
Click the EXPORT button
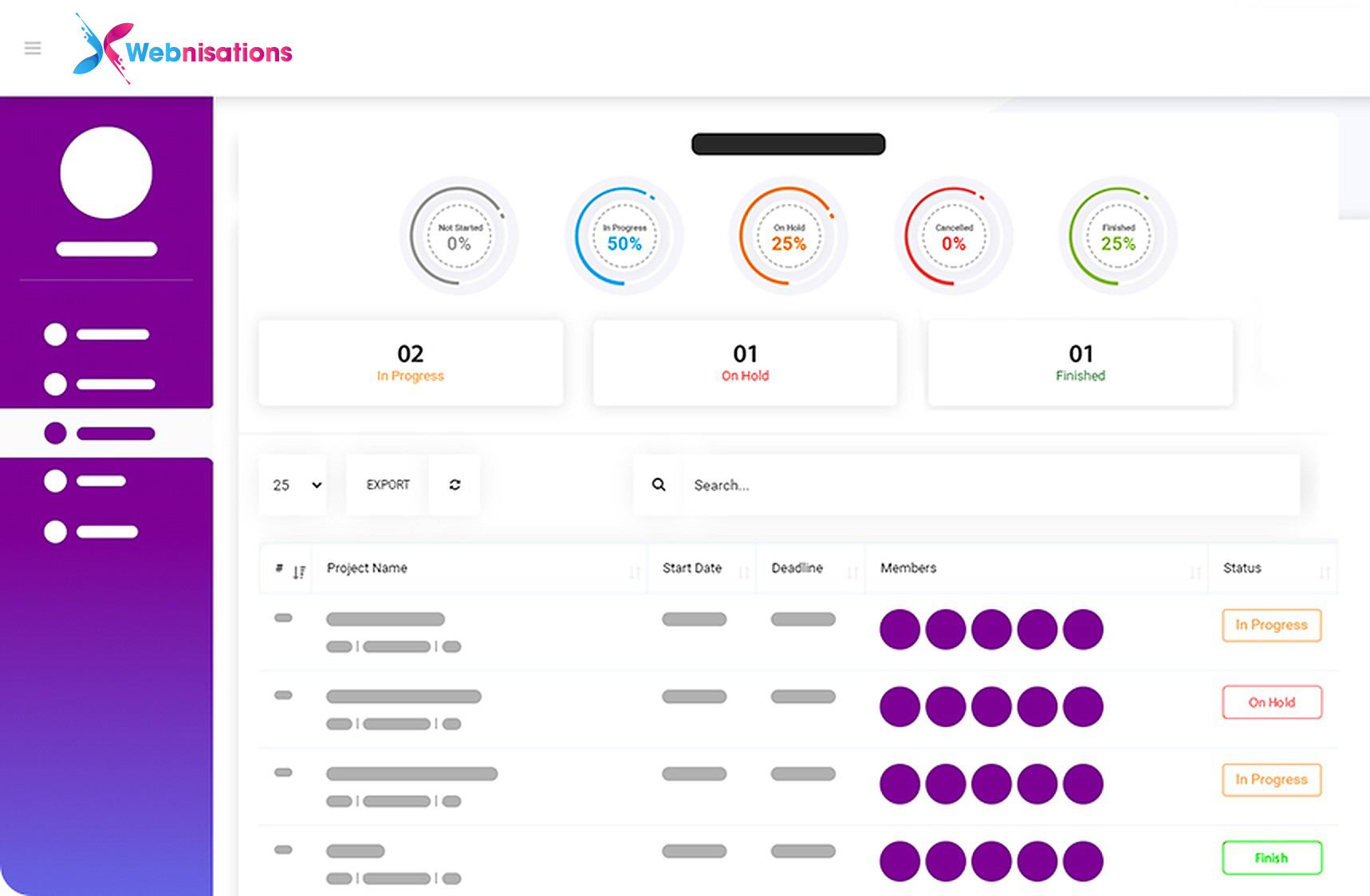click(x=388, y=485)
